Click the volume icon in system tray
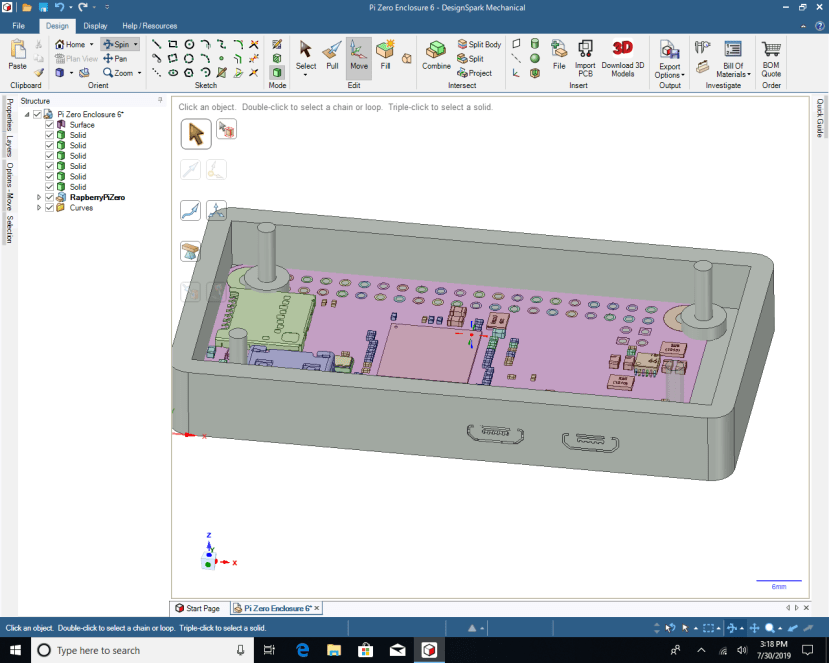This screenshot has height=663, width=829. [x=742, y=650]
